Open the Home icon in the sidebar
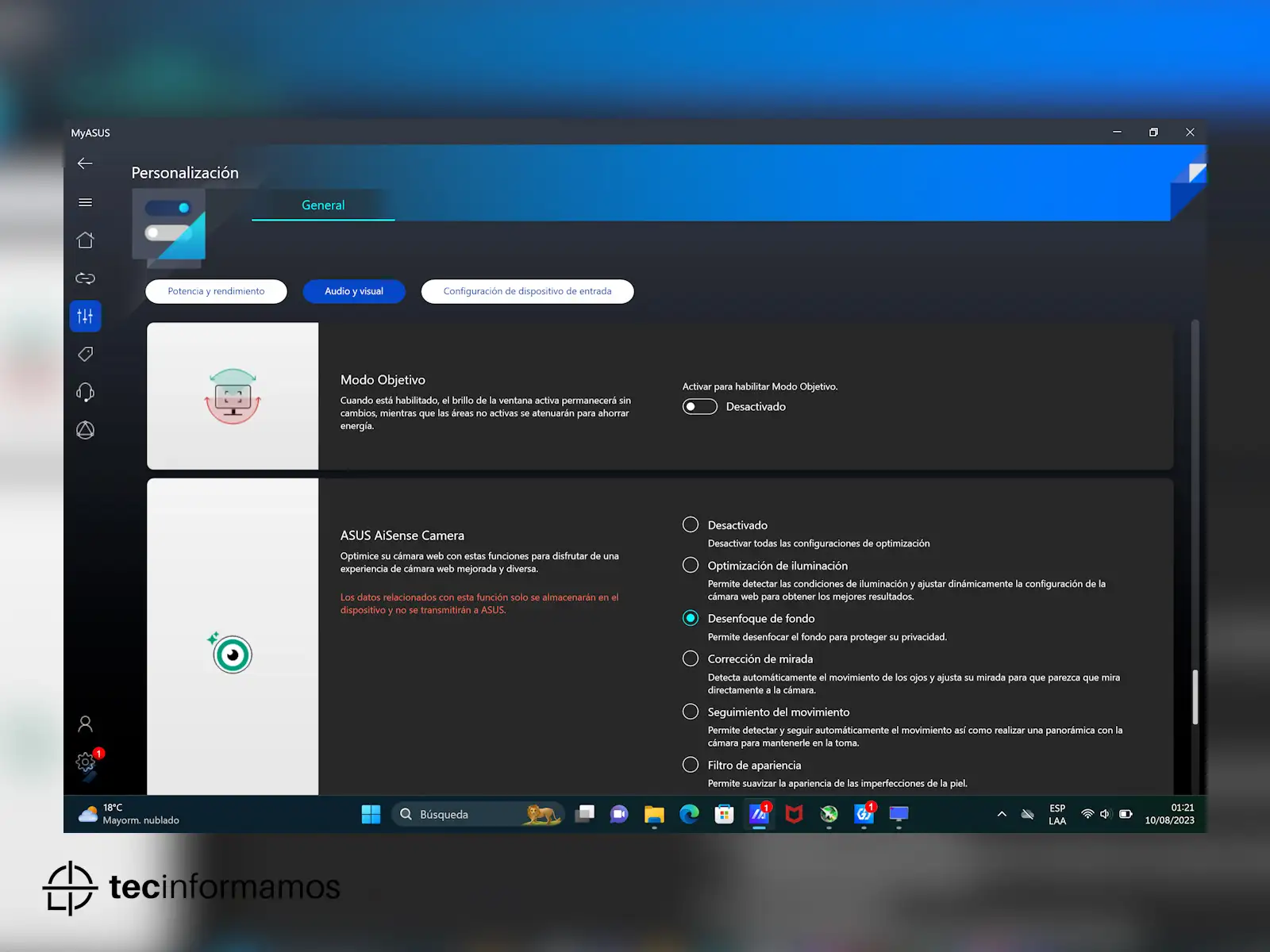 (85, 240)
